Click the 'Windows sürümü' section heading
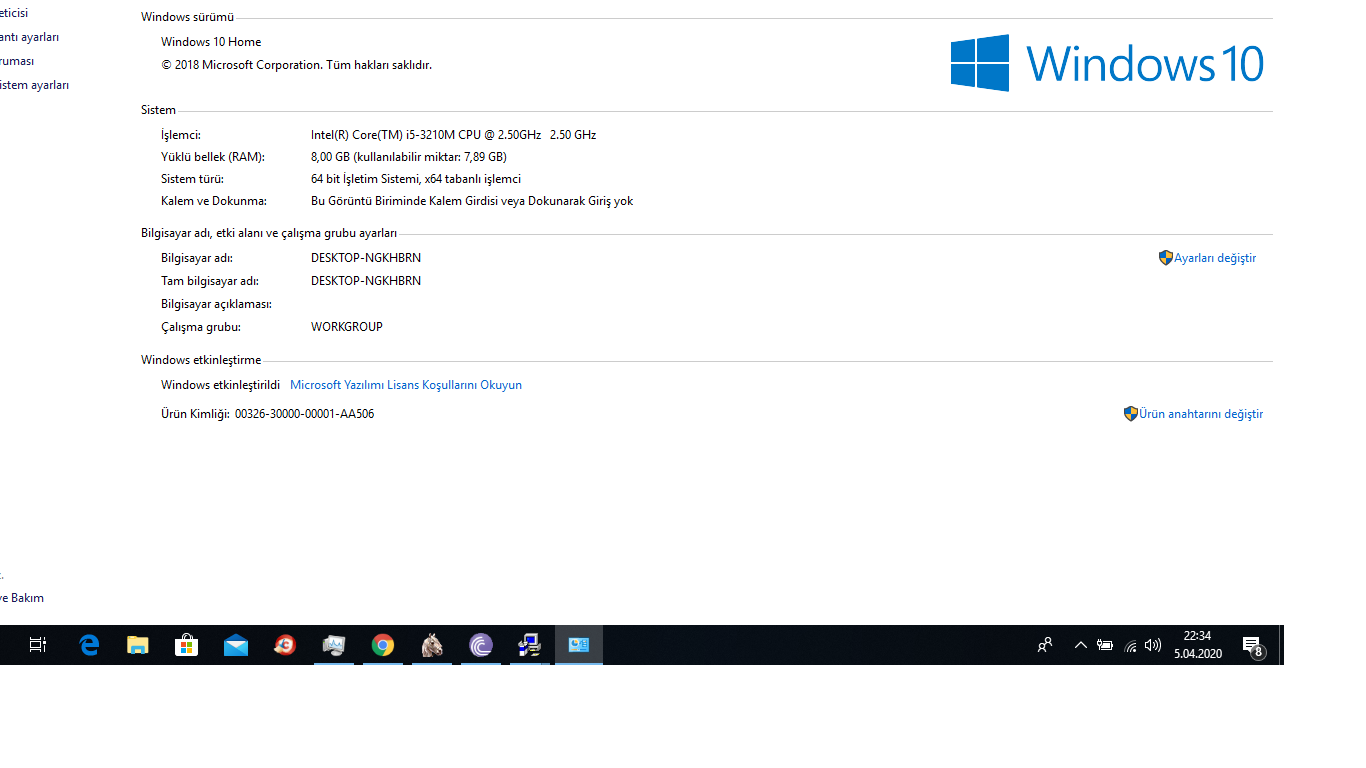Image resolution: width=1366 pixels, height=768 pixels. (188, 17)
